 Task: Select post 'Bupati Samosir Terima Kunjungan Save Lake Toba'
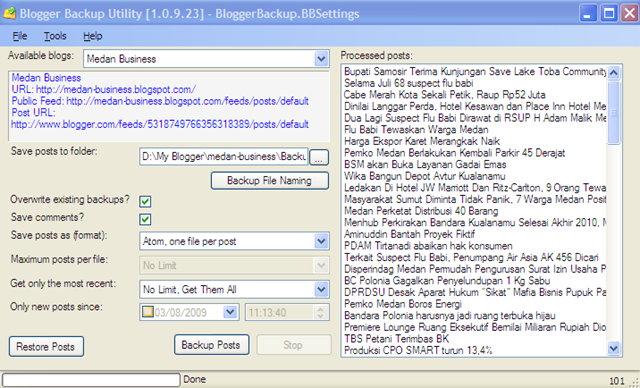click(x=475, y=71)
